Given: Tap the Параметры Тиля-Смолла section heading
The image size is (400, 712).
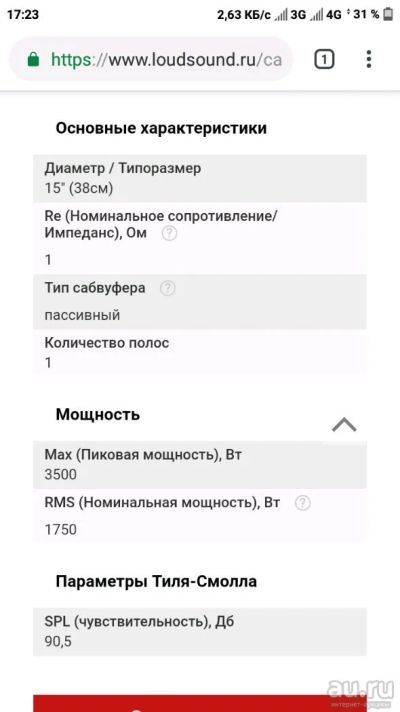Looking at the screenshot, I should click(156, 581).
